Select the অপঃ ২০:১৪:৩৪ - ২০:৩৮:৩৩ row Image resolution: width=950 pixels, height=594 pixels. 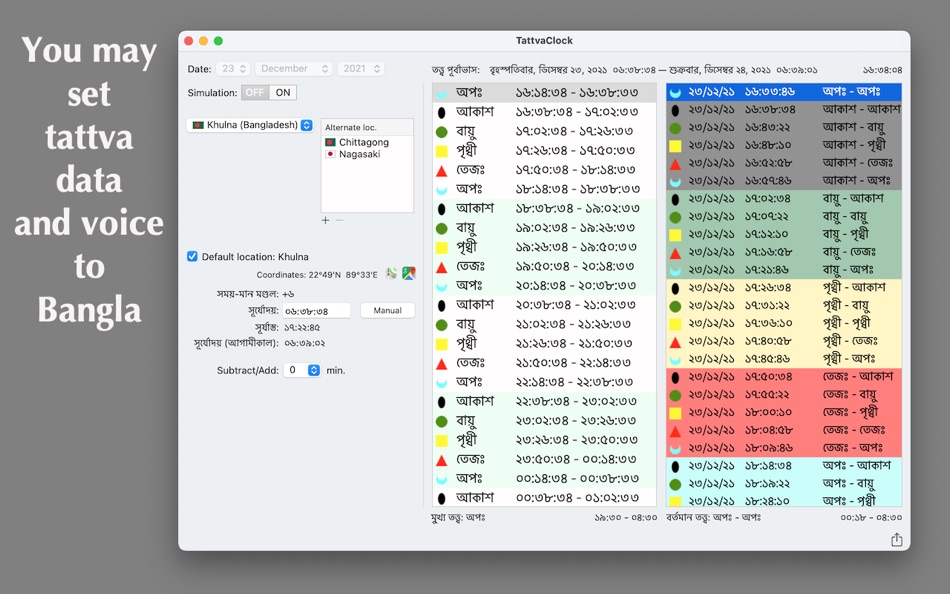tap(544, 285)
